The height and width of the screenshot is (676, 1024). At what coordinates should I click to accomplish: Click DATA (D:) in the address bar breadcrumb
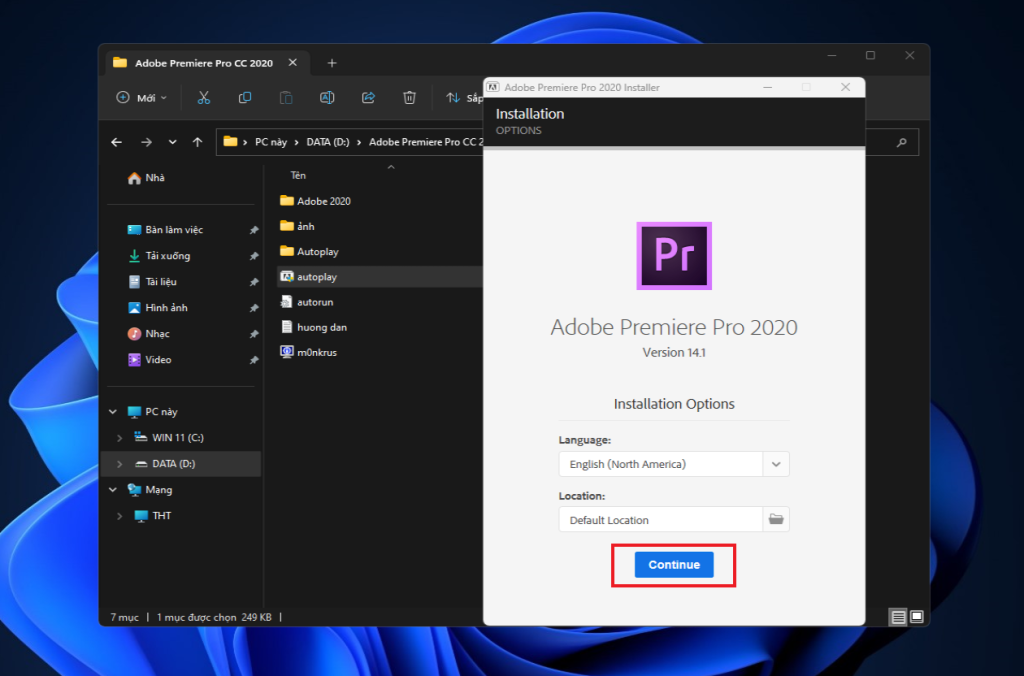328,142
